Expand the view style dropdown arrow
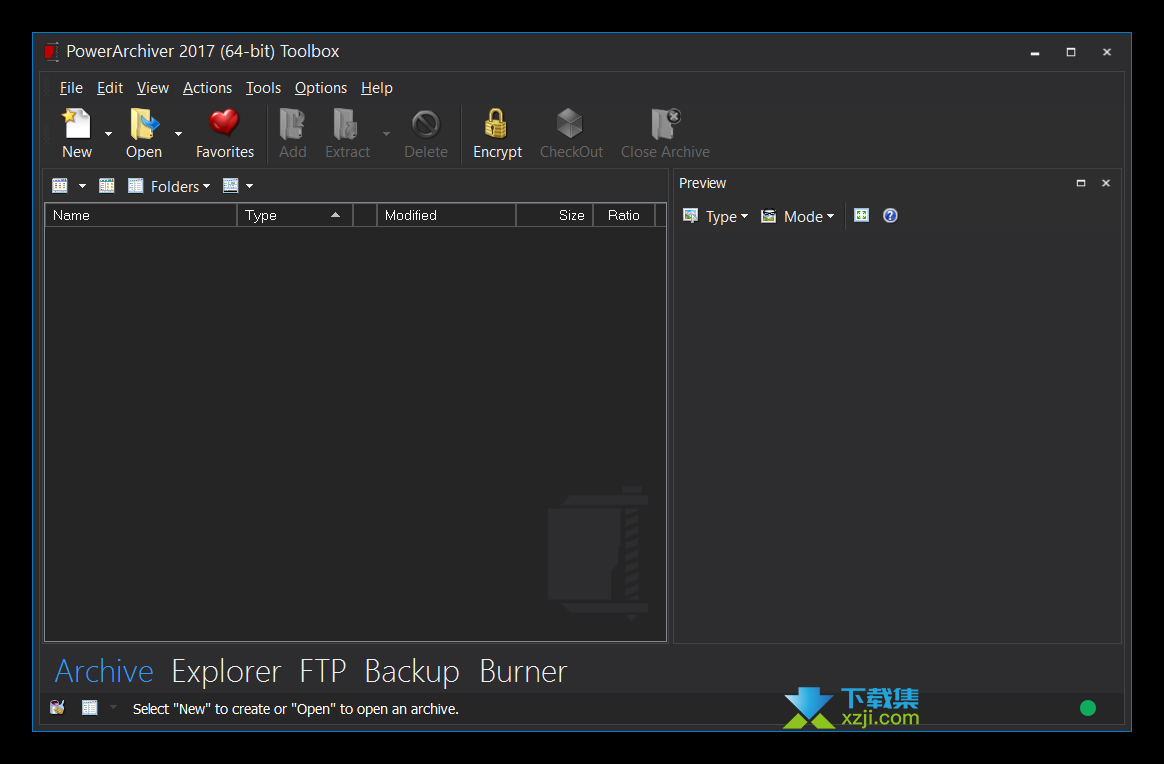Image resolution: width=1164 pixels, height=764 pixels. pos(82,186)
